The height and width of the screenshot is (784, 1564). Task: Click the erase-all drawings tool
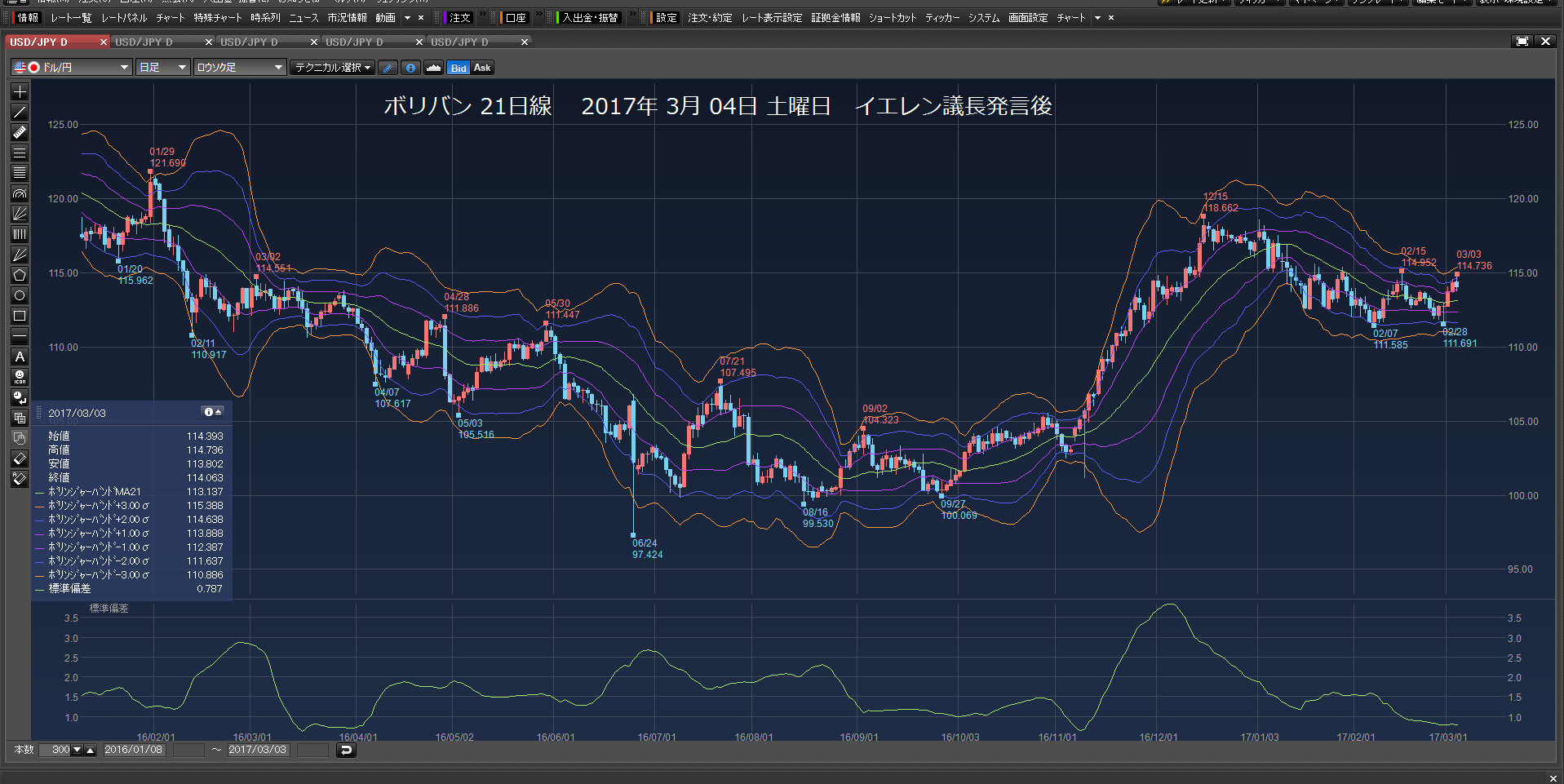[x=20, y=479]
